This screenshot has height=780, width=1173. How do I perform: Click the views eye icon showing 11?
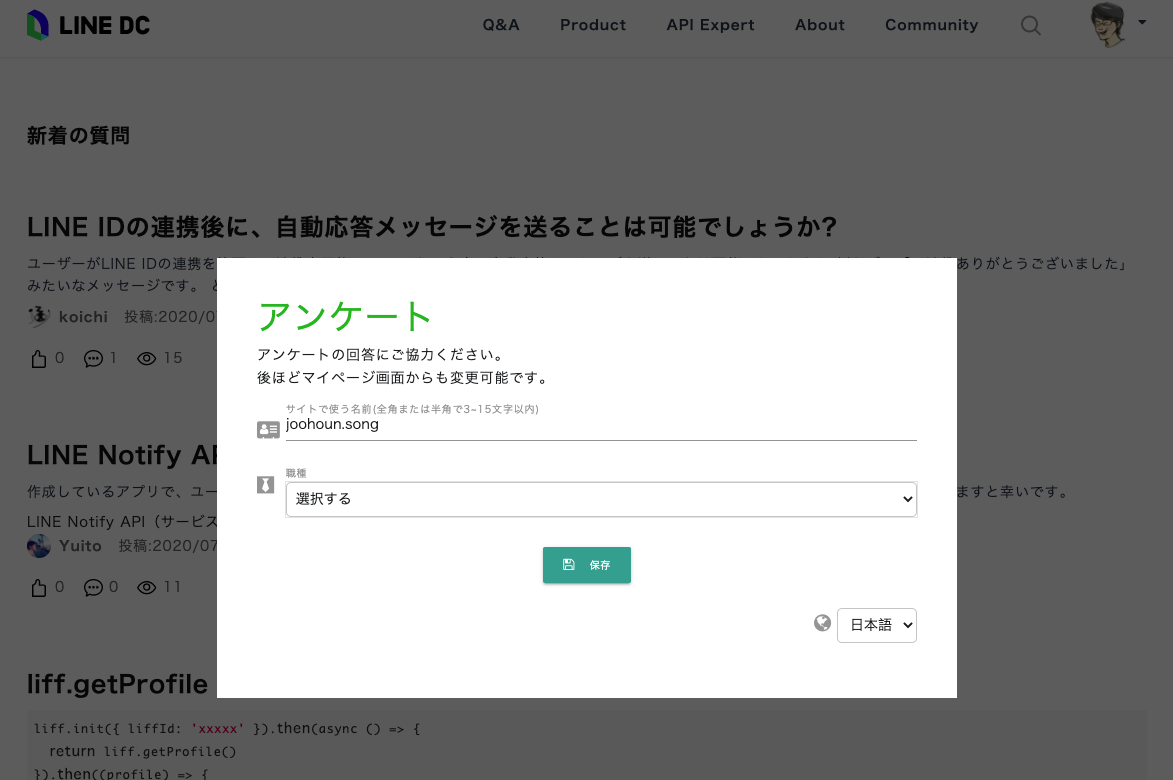click(x=147, y=588)
